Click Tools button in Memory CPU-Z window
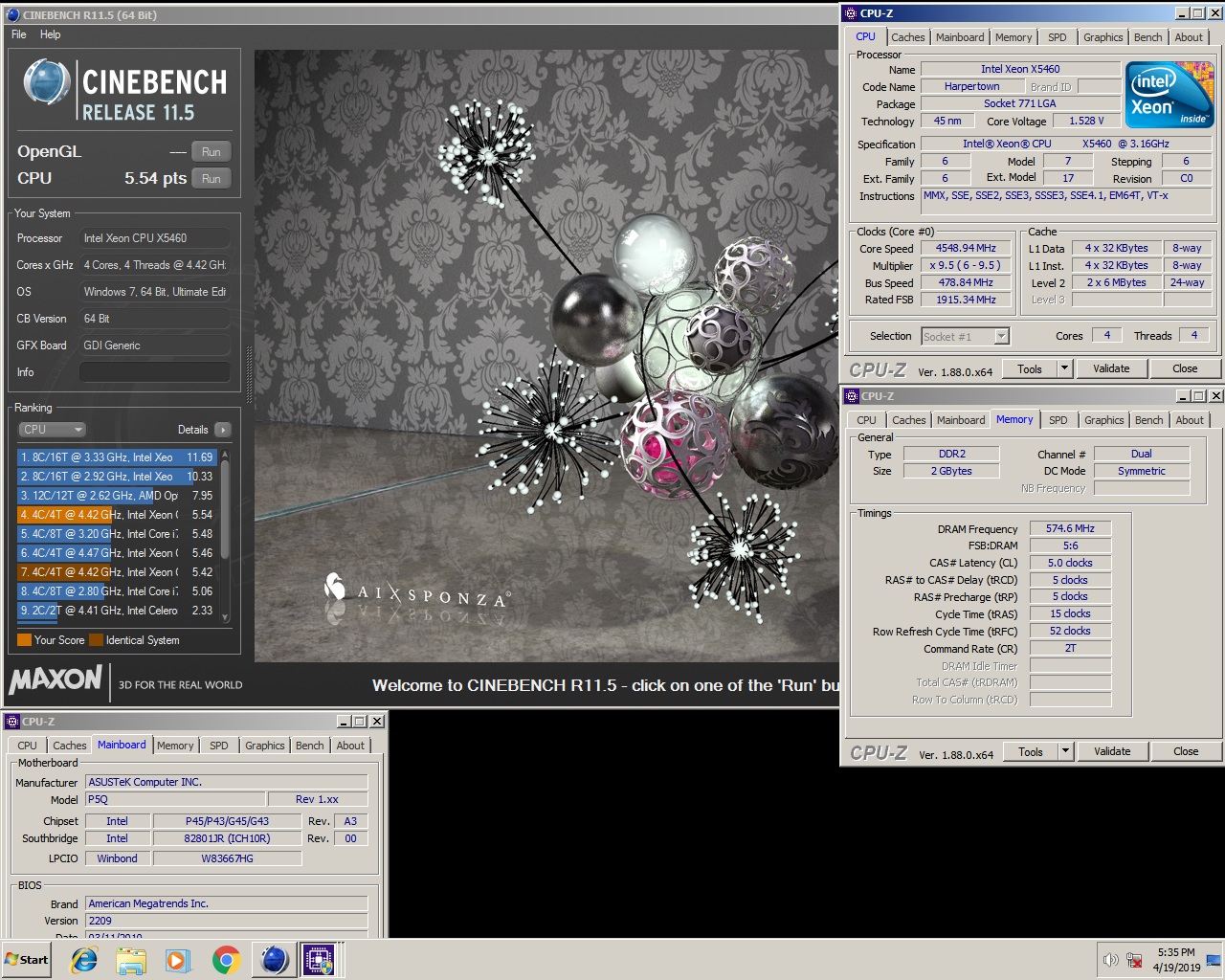Viewport: 1225px width, 980px height. click(x=1031, y=751)
